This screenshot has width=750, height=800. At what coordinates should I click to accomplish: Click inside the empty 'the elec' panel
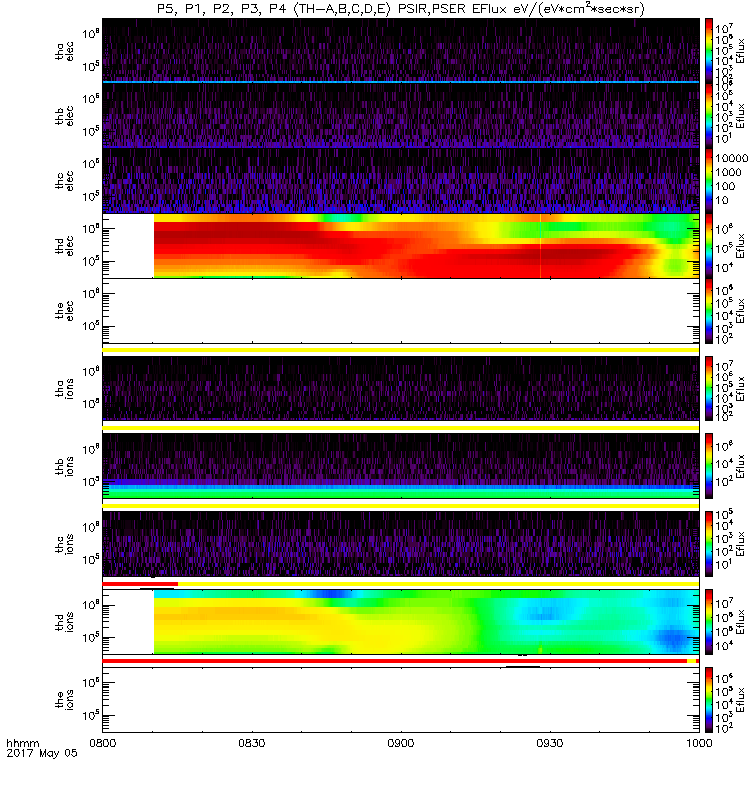click(401, 311)
